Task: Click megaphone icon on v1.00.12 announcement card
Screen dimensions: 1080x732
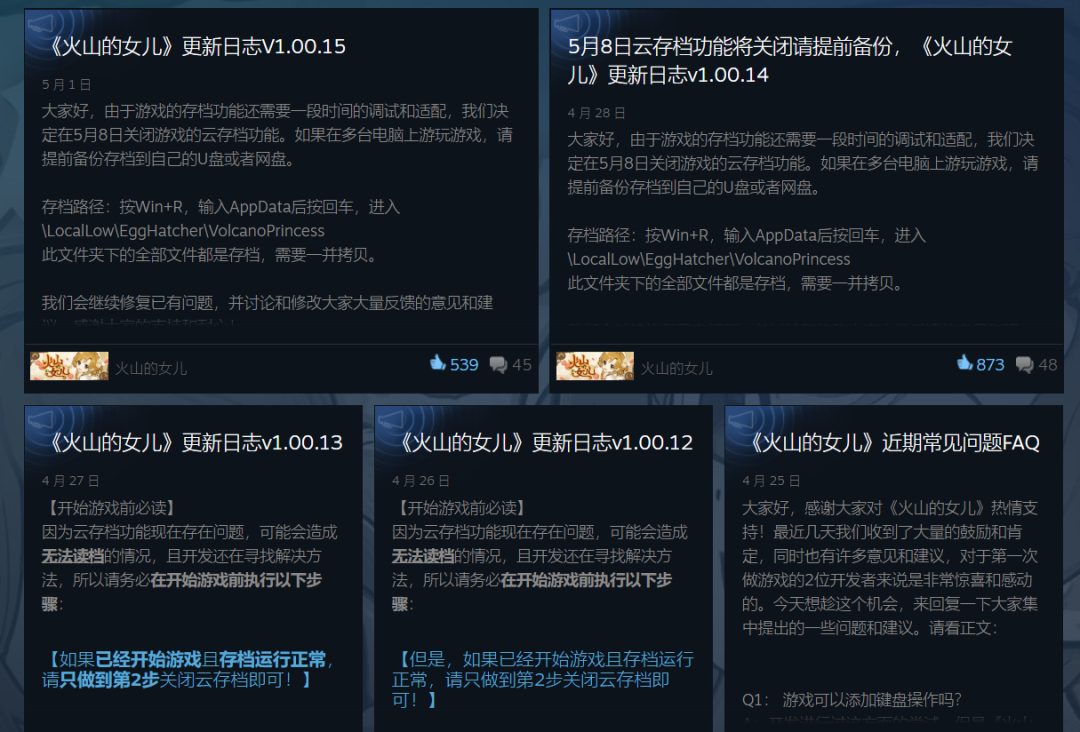Action: click(391, 420)
